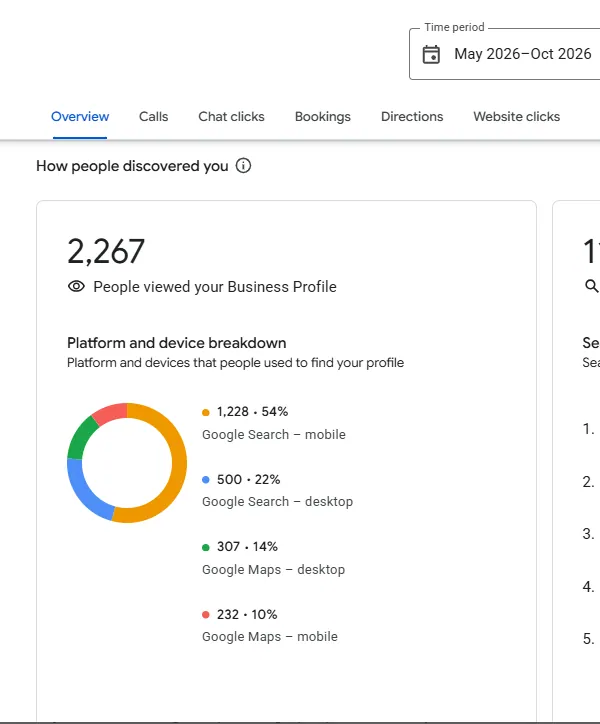Click the 1,228 · 54% value
600x724 pixels.
click(252, 411)
